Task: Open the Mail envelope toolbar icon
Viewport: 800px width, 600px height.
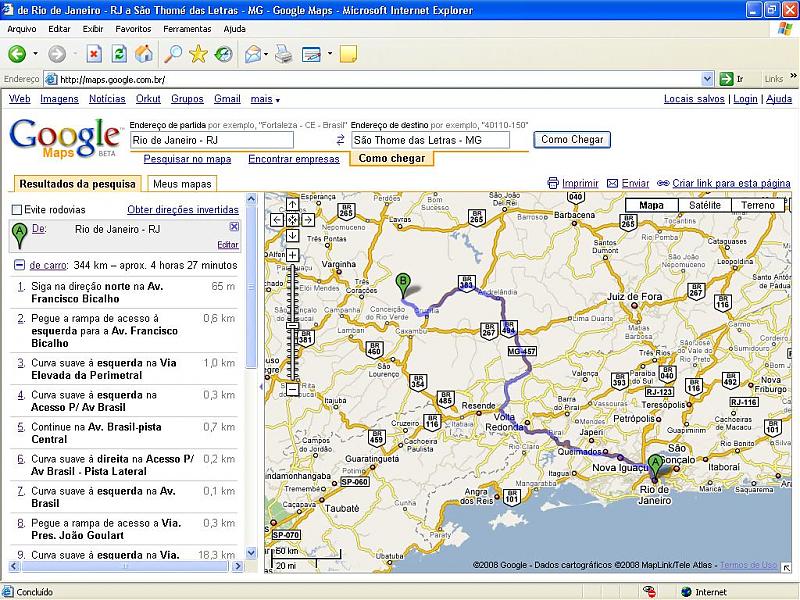Action: (253, 54)
